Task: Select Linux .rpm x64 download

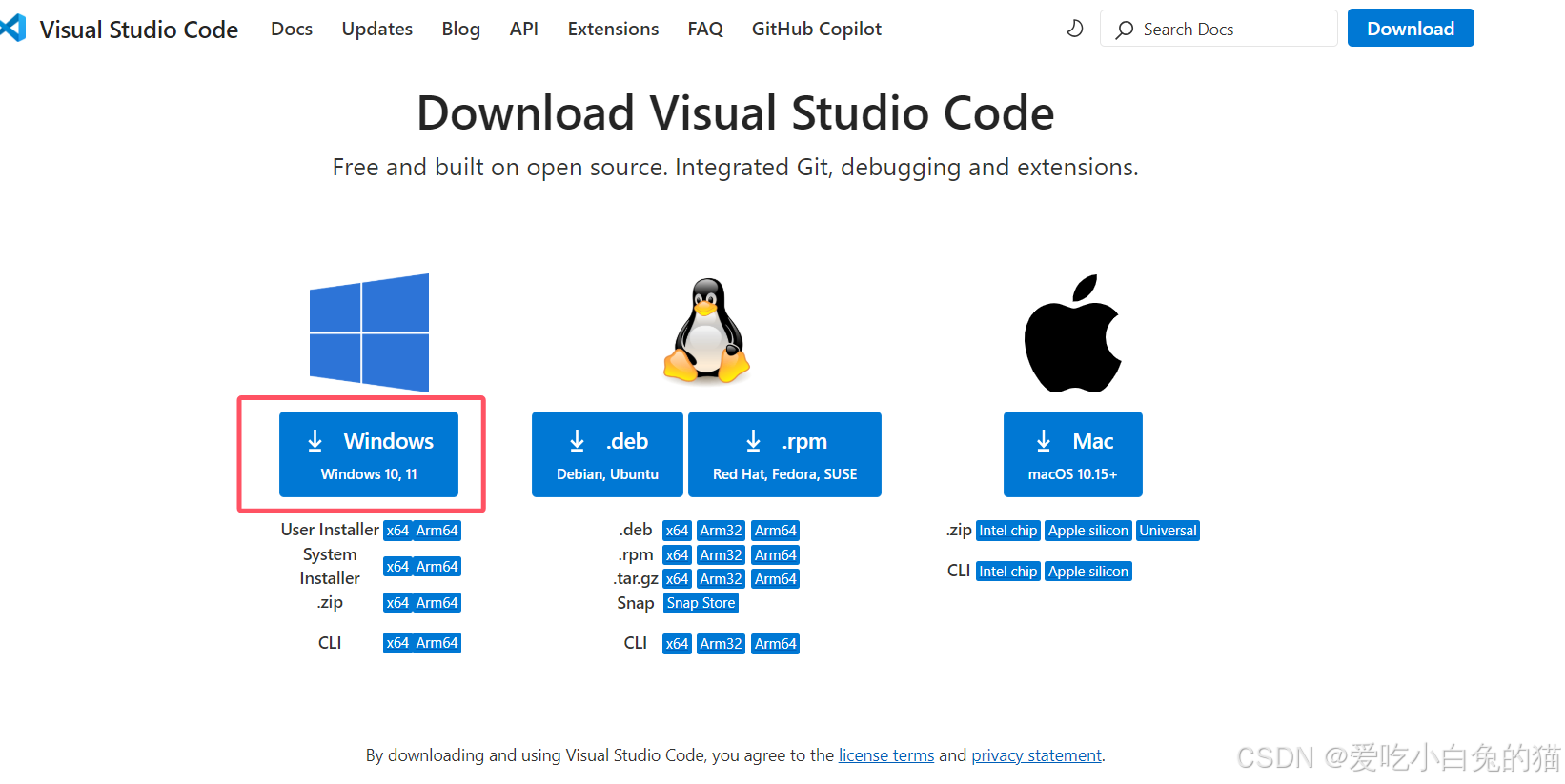Action: click(x=677, y=555)
